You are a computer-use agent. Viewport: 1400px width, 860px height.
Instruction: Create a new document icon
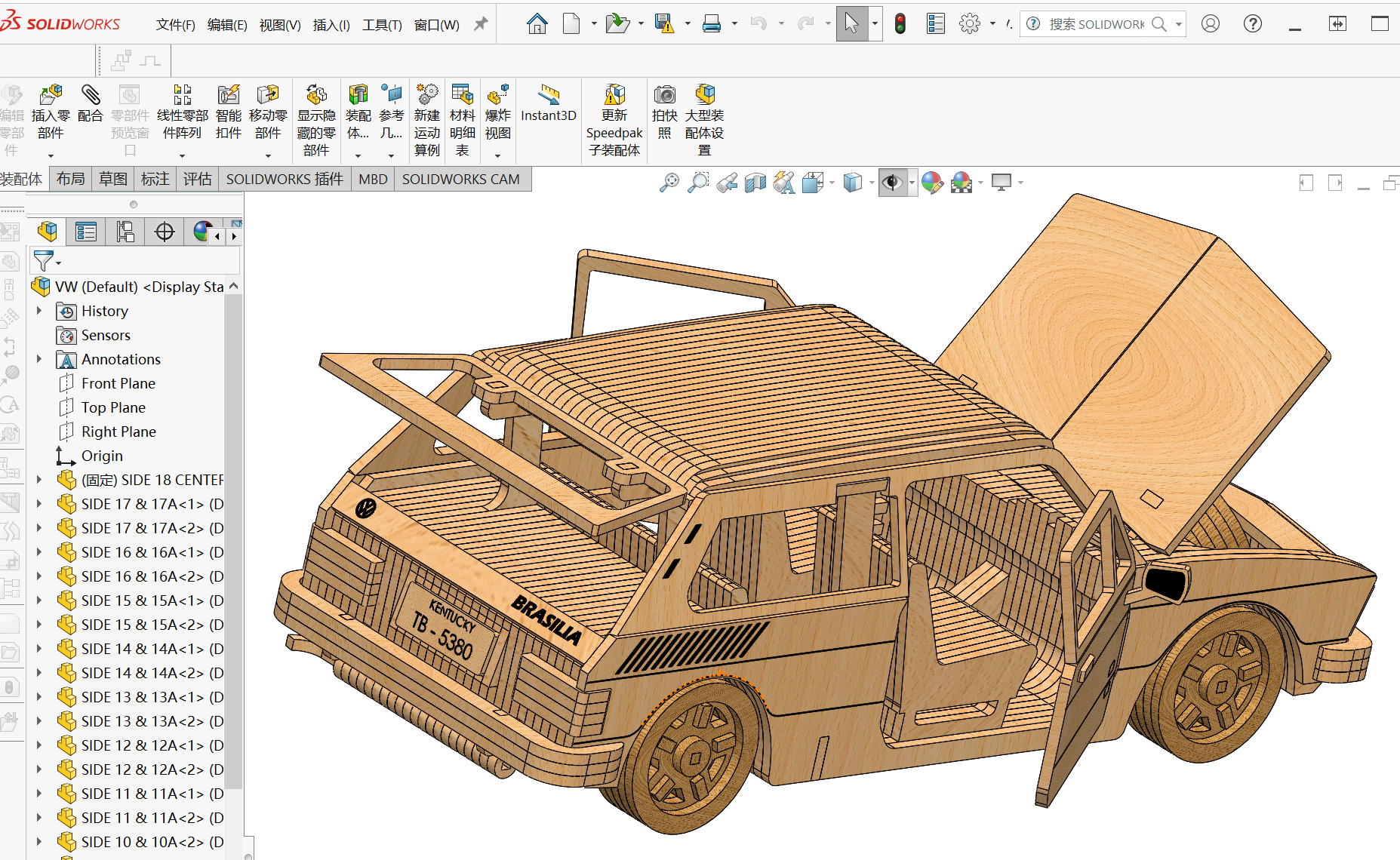point(572,24)
